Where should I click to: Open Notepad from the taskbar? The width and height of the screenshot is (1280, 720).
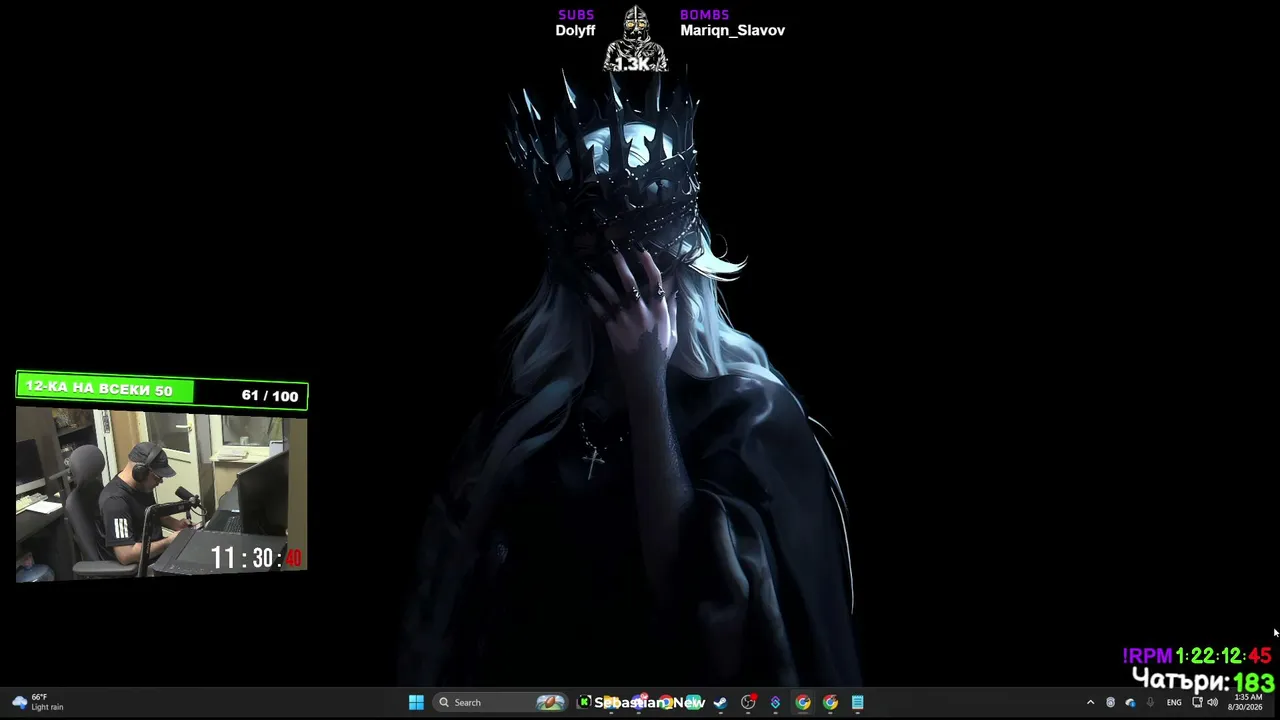click(857, 702)
